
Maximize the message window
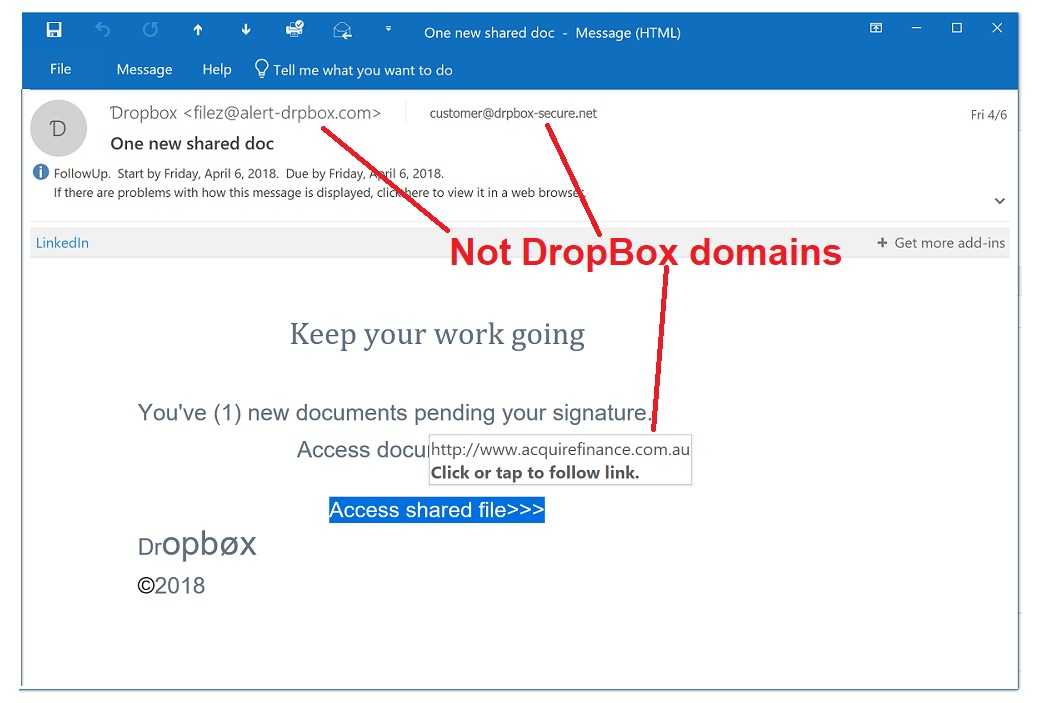click(956, 28)
